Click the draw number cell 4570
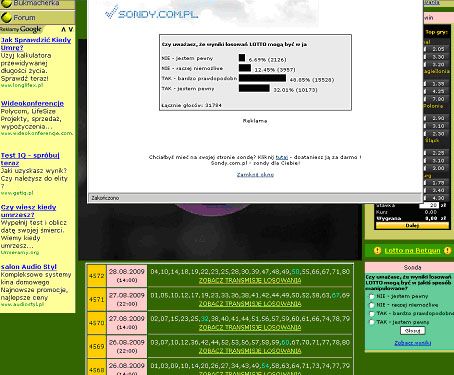Viewport: 454px width, 375px height. (x=97, y=323)
